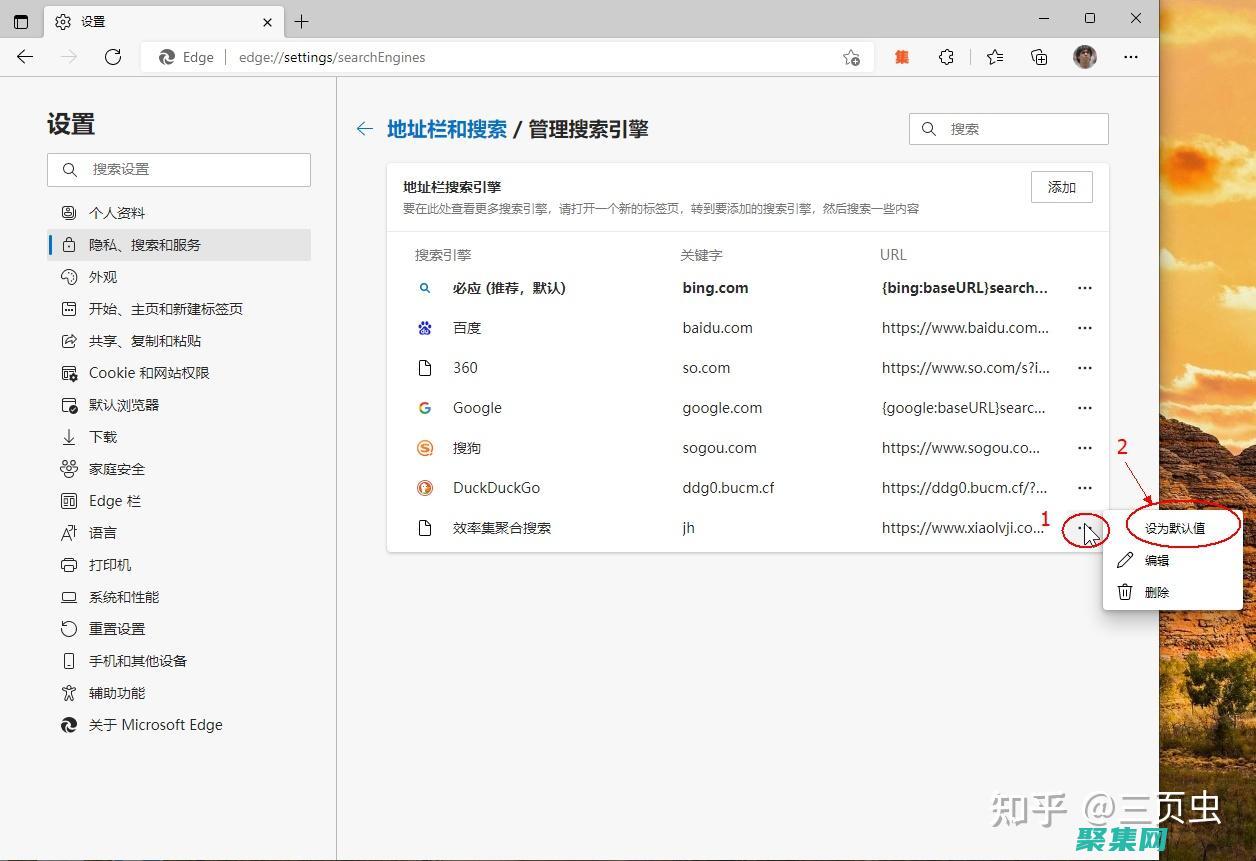Open a new tab with plus button
Viewport: 1256px width, 861px height.
point(301,21)
